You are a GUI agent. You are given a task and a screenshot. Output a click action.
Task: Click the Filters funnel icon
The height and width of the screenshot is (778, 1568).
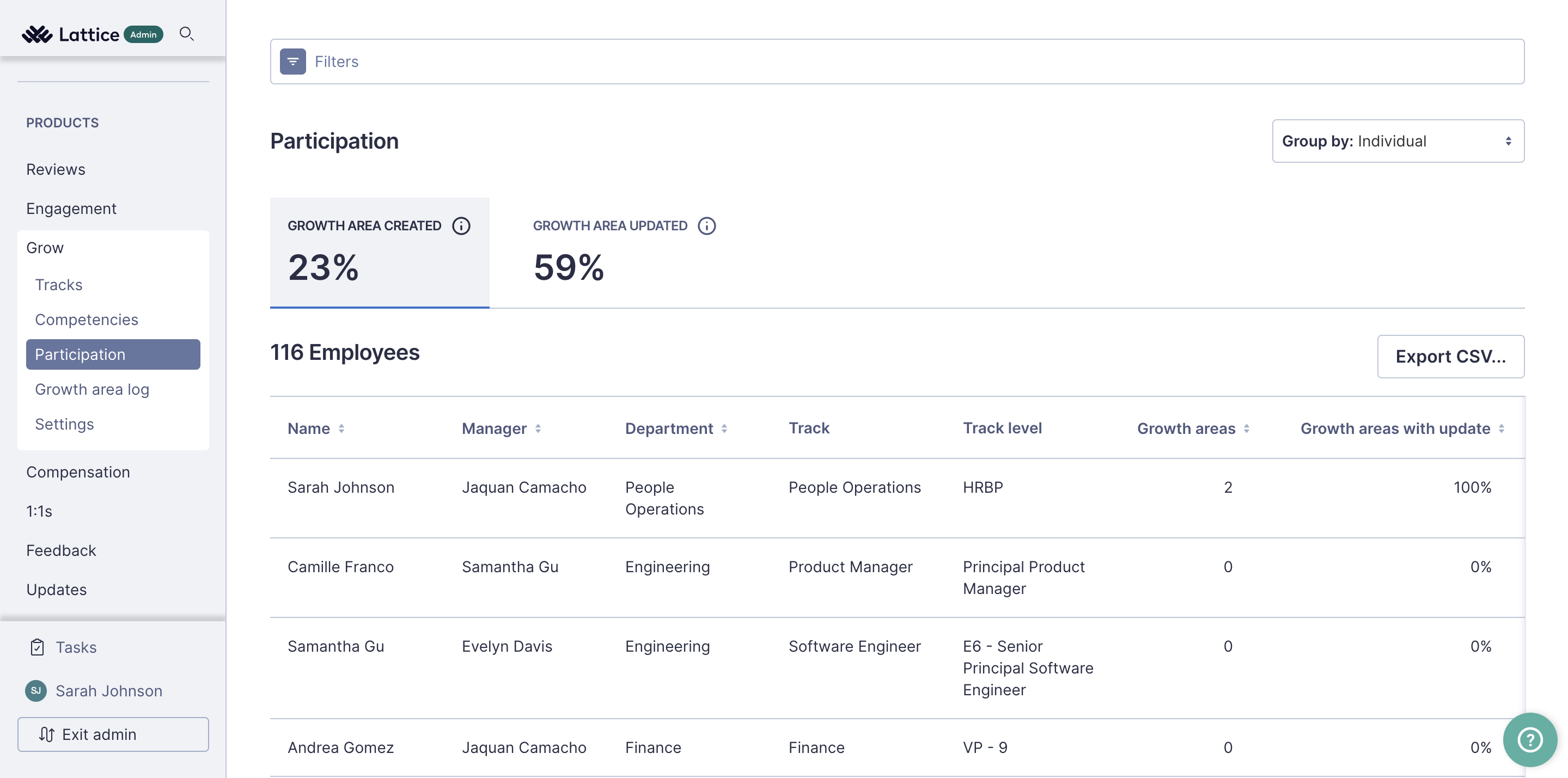pyautogui.click(x=293, y=62)
